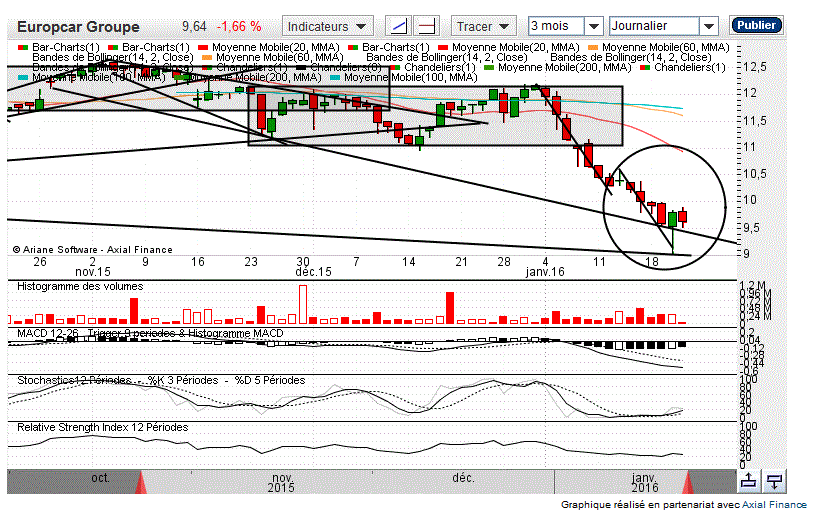Click the janv.16 date axis label
Viewport: 817px width, 517px height.
tap(545, 272)
